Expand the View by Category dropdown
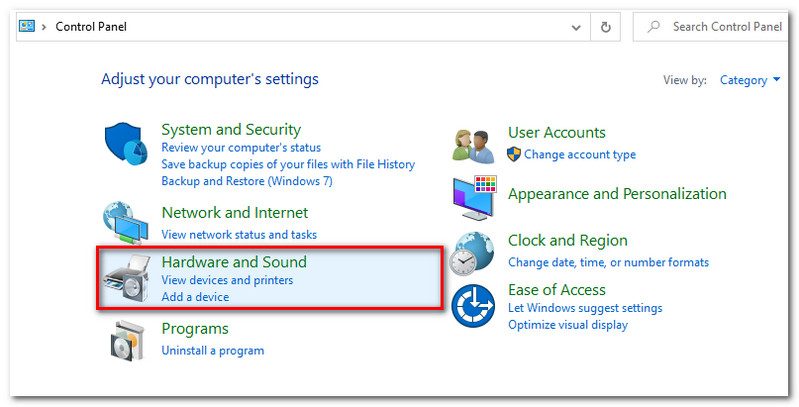The height and width of the screenshot is (407, 799). point(750,80)
